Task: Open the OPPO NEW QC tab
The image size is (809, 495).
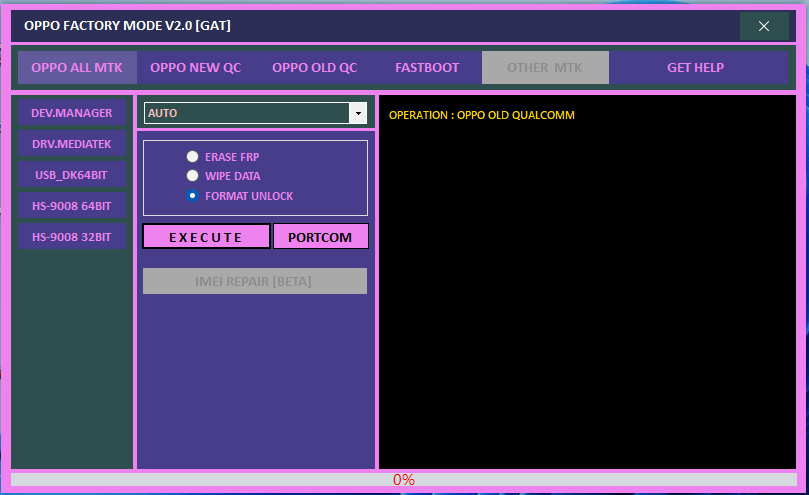Action: 195,68
